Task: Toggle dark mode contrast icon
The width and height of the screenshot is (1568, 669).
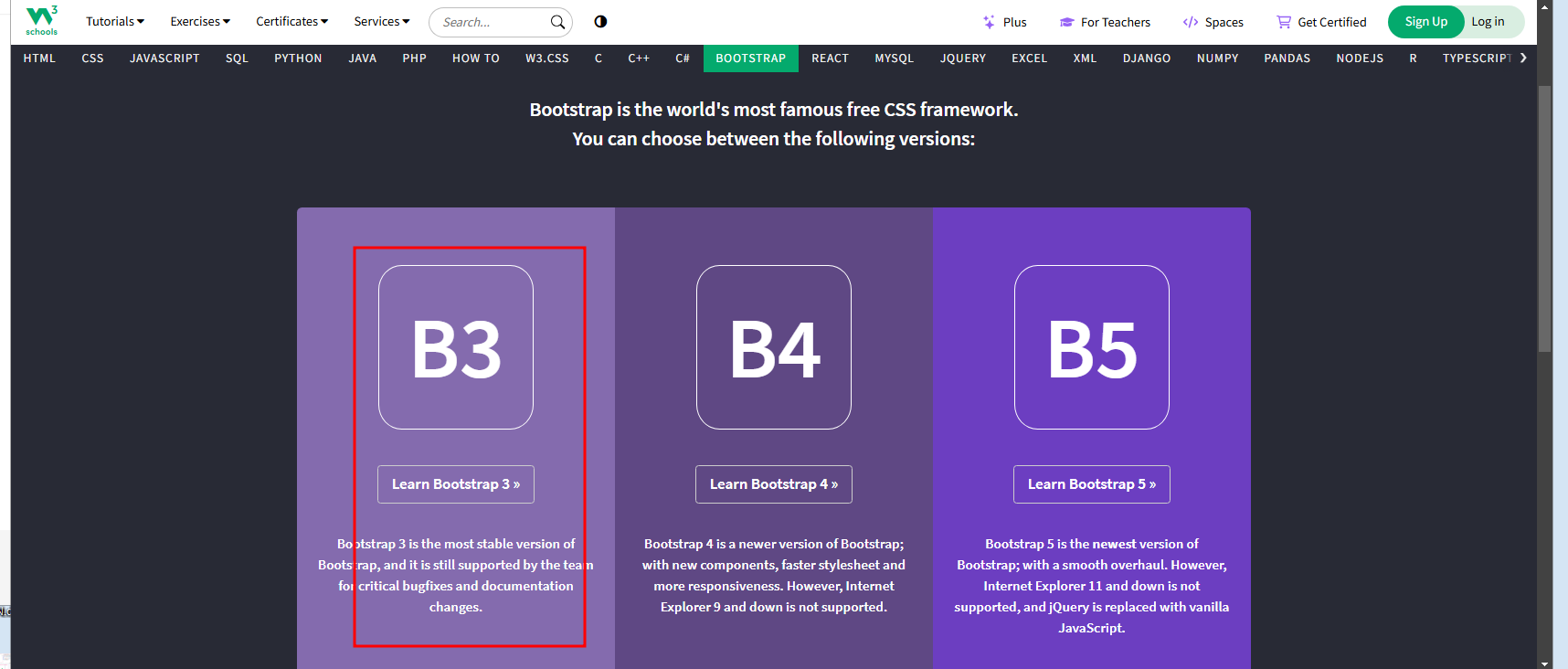Action: click(600, 21)
